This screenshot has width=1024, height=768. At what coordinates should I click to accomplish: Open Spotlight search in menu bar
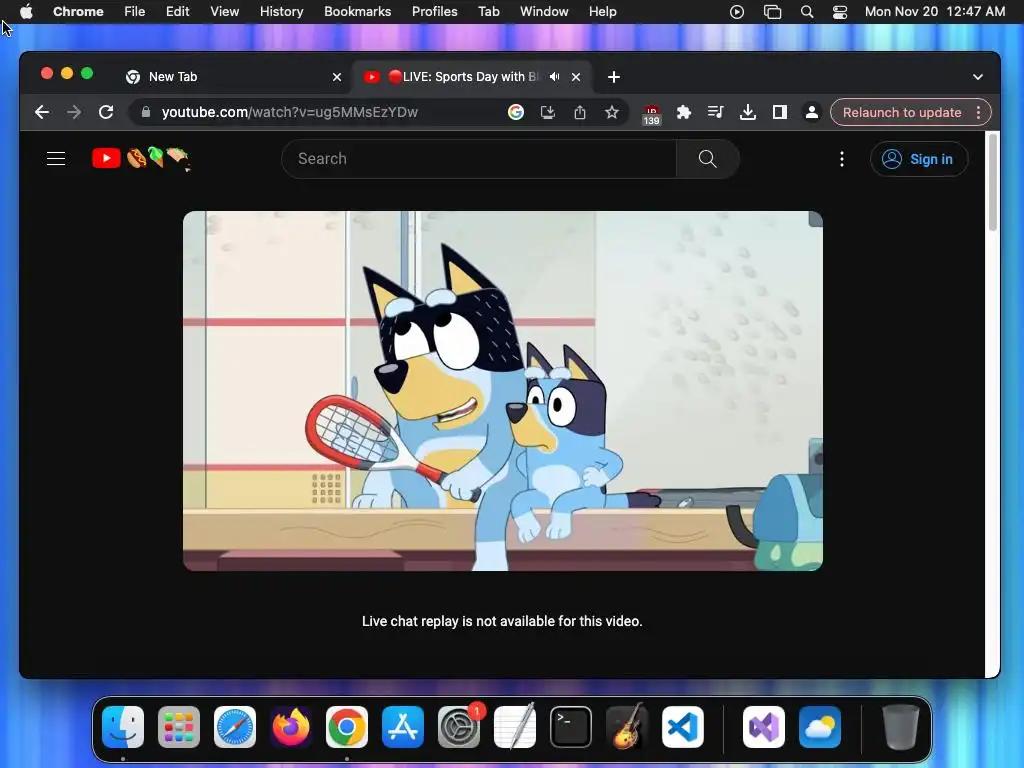(807, 12)
